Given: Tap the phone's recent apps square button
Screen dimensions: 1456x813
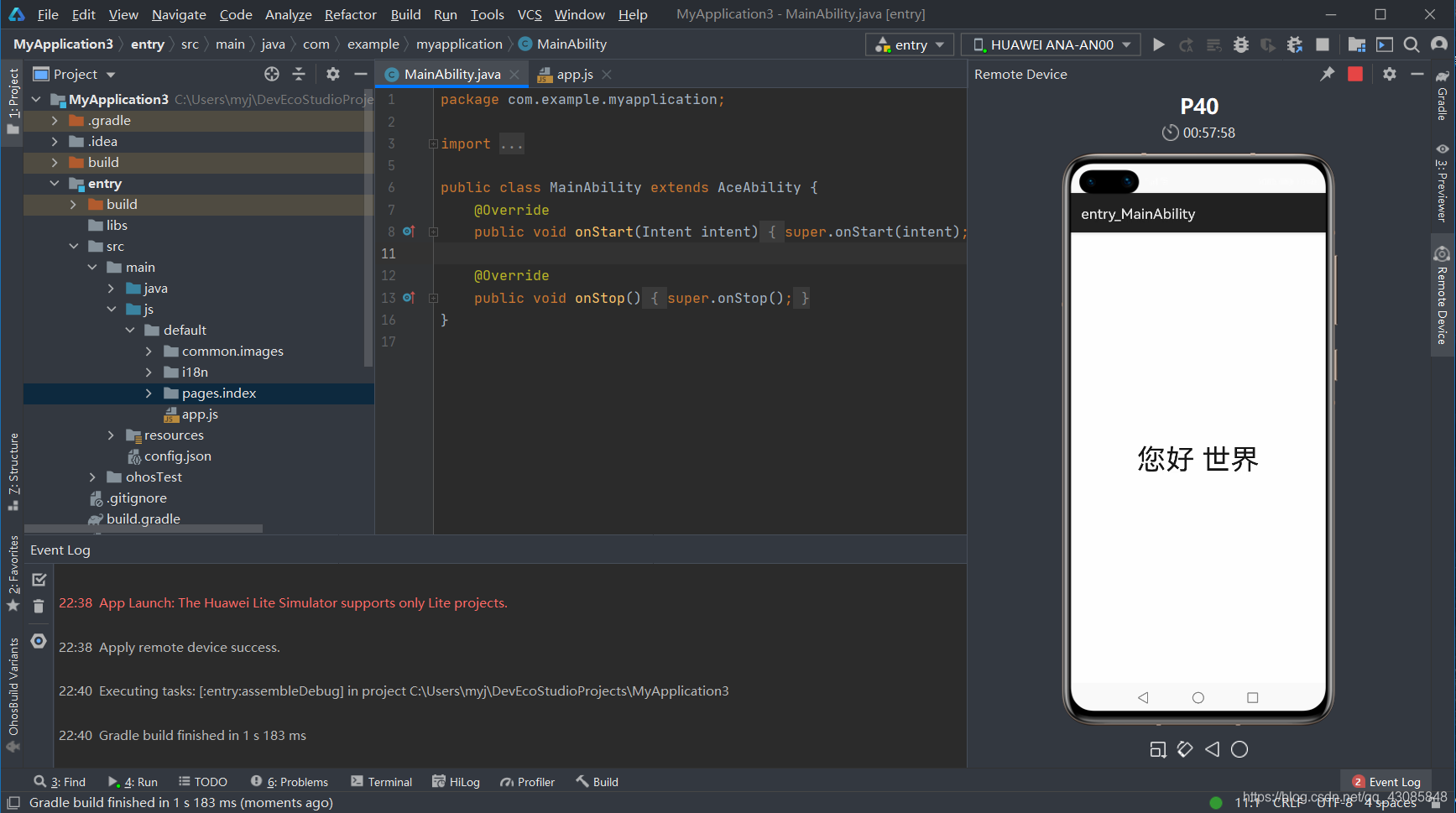Looking at the screenshot, I should click(x=1252, y=697).
